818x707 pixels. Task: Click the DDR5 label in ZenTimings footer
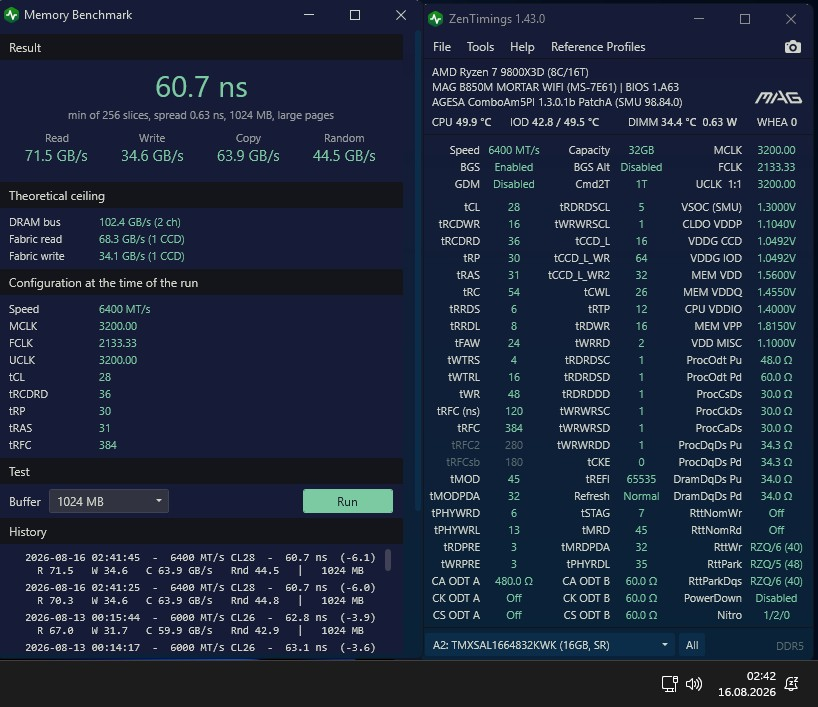coord(789,646)
